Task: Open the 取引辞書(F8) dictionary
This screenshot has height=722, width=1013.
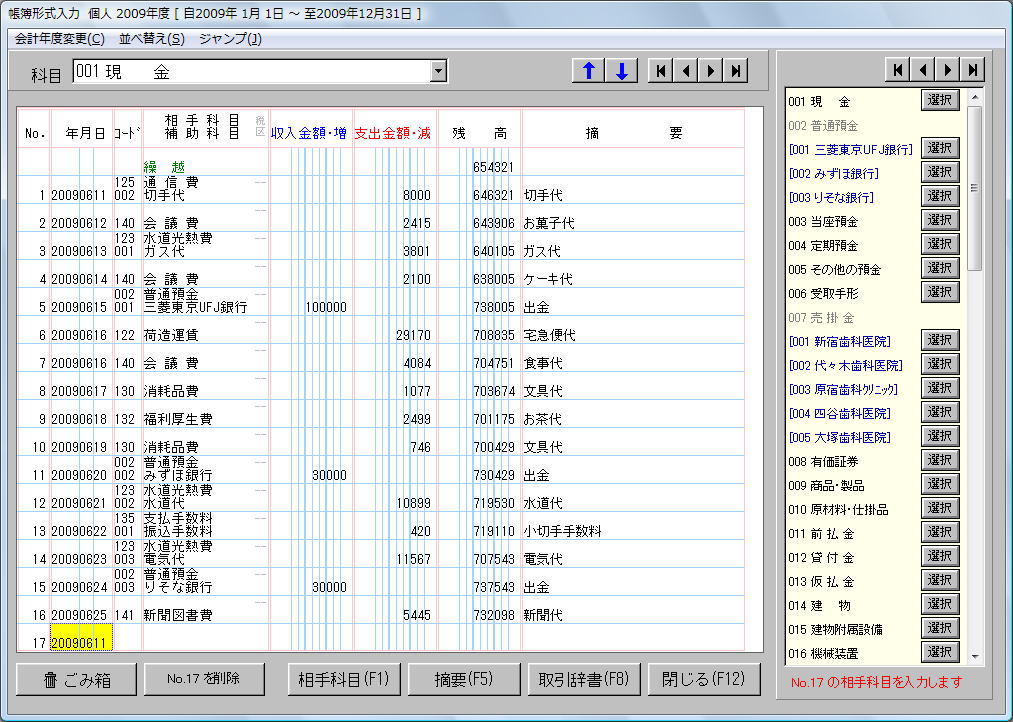Action: 584,679
